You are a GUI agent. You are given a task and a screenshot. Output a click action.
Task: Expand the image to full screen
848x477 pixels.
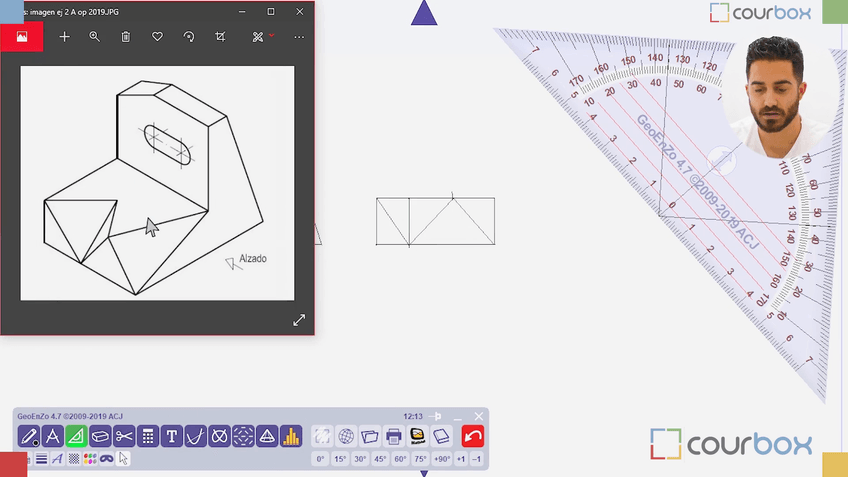(298, 320)
